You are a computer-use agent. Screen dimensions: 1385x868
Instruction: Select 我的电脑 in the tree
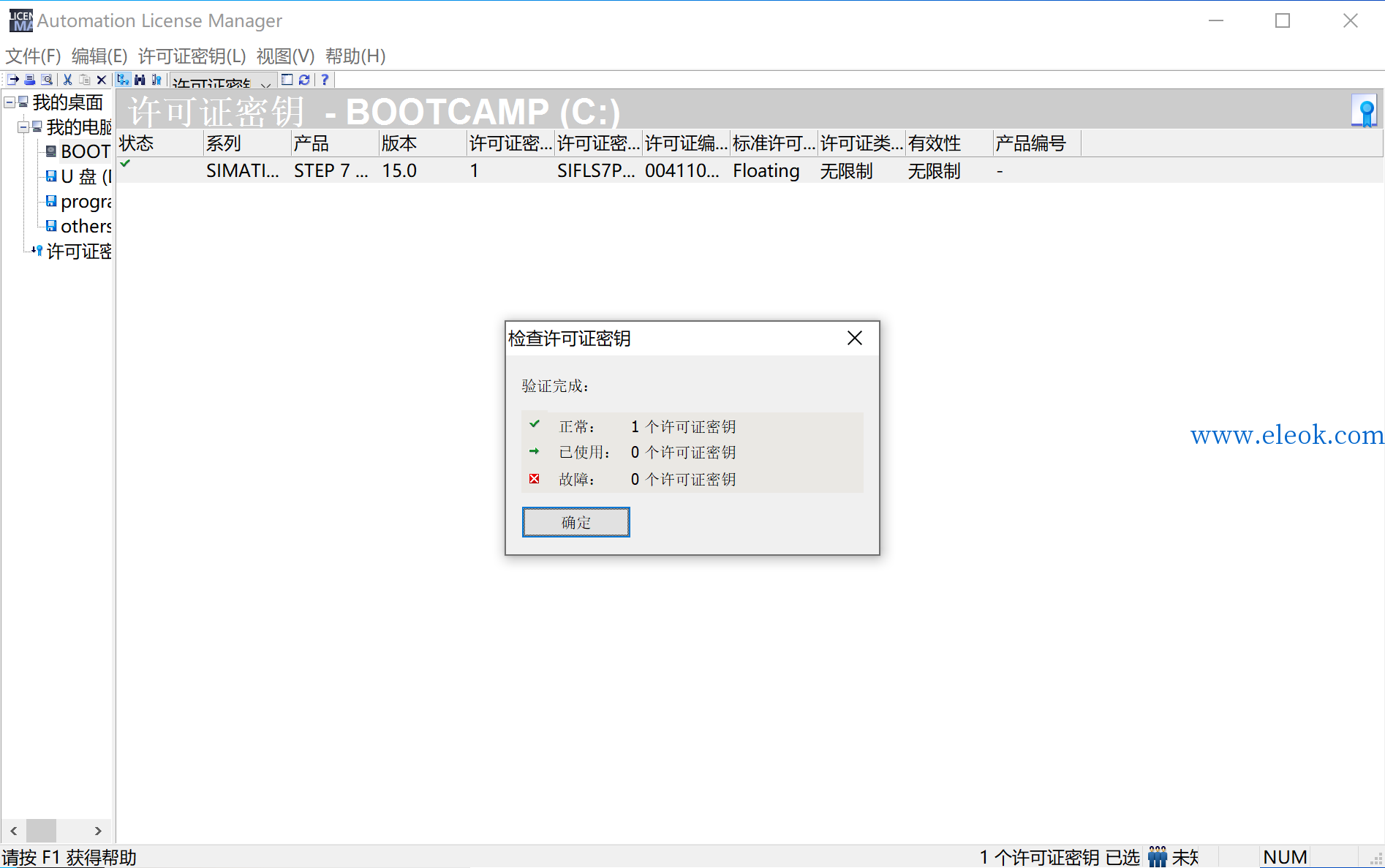[79, 127]
